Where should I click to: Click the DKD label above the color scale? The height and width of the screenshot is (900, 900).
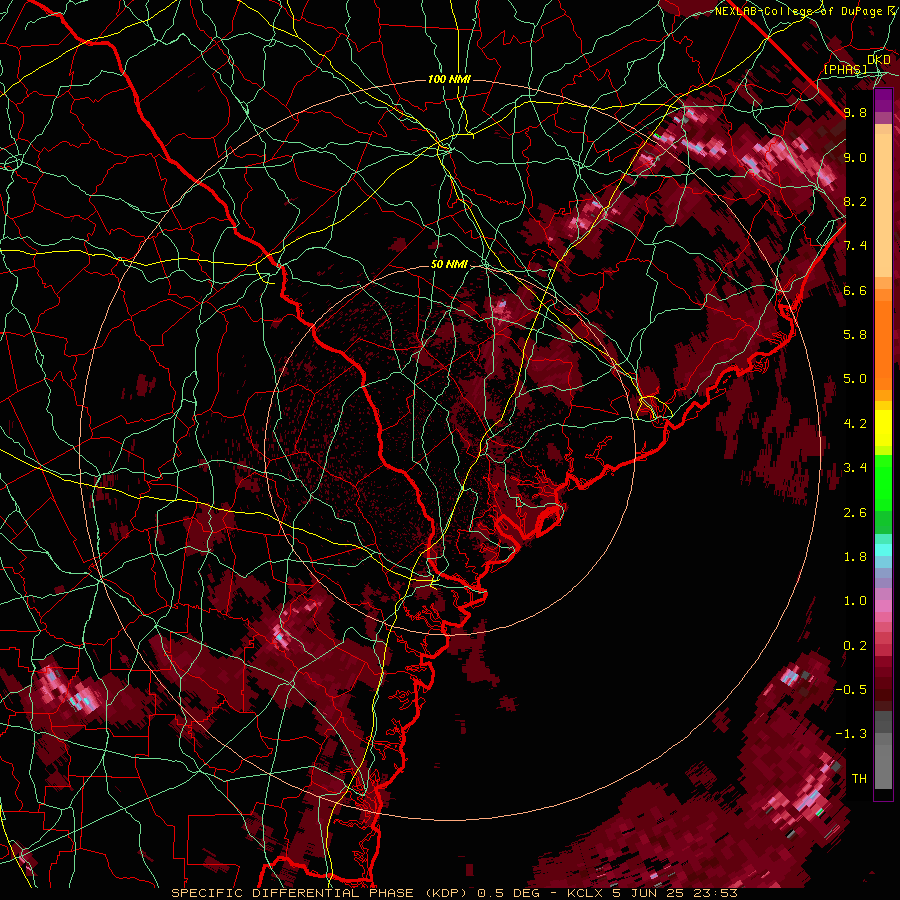(879, 60)
